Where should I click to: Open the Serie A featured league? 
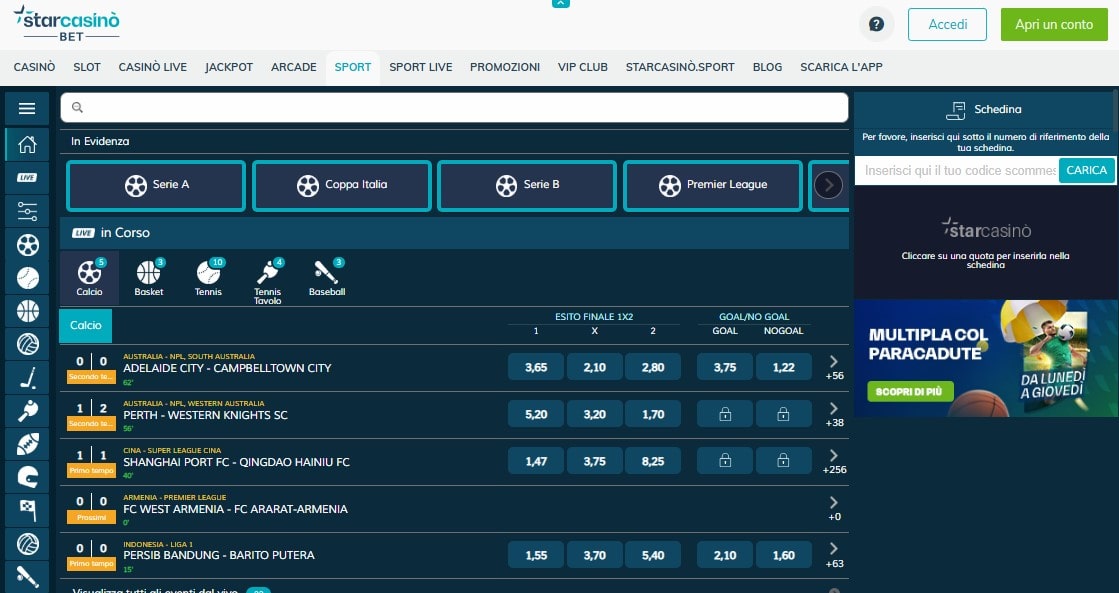pos(156,186)
